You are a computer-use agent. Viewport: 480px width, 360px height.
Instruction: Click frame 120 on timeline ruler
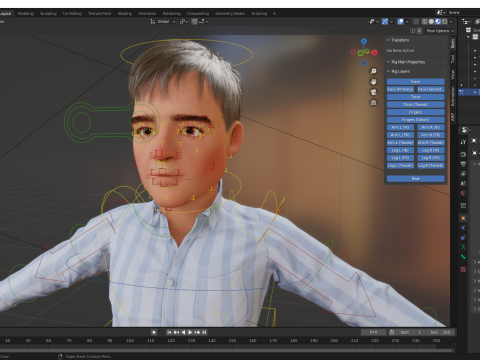(171, 341)
